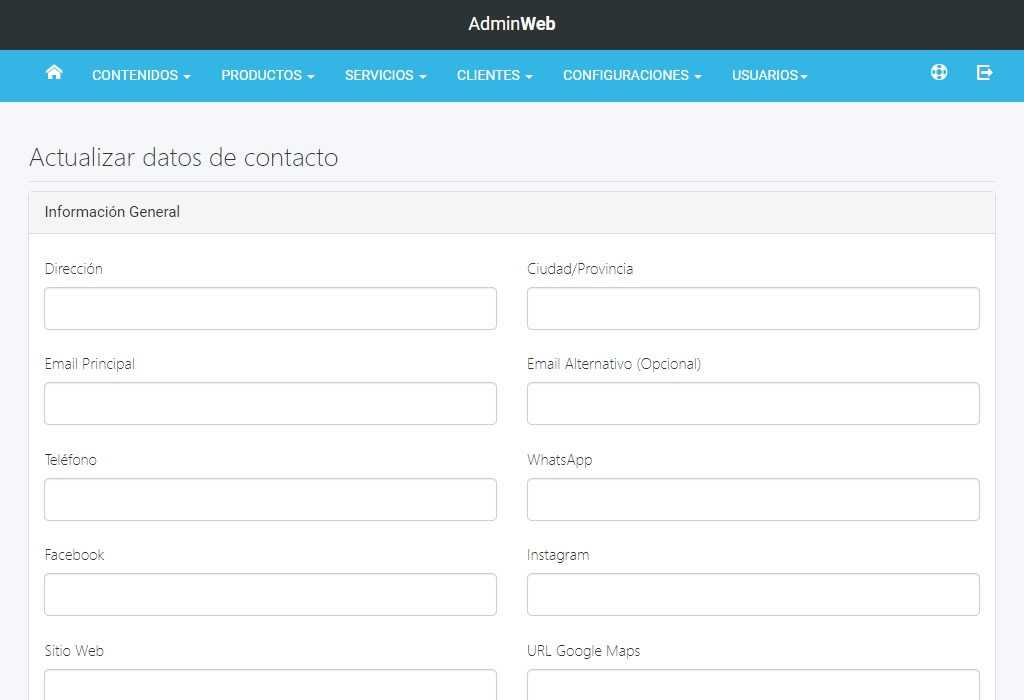1024x700 pixels.
Task: Click the Email Principal input box
Action: 270,403
